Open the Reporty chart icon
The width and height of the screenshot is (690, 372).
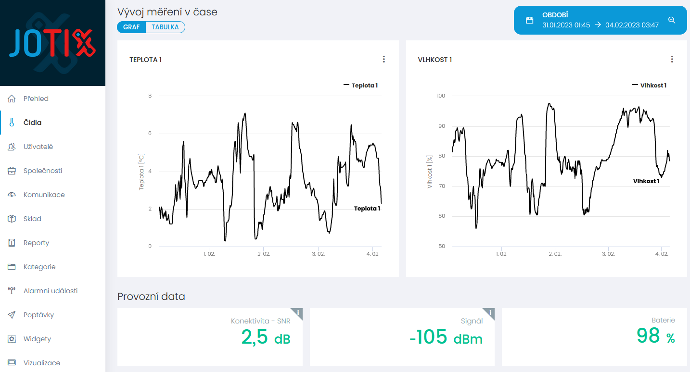pos(12,243)
